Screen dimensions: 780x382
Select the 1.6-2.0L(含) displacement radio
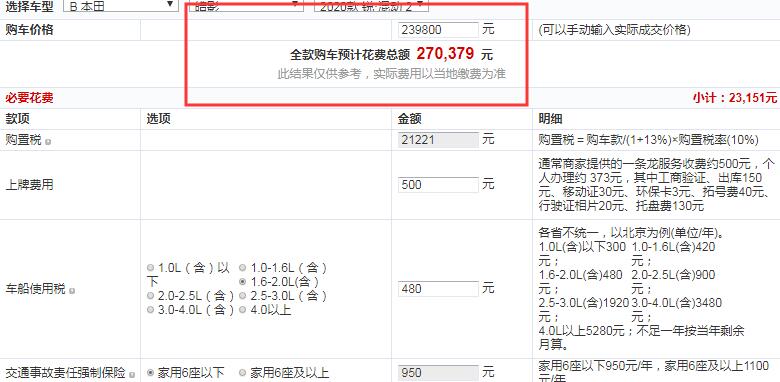(x=242, y=282)
